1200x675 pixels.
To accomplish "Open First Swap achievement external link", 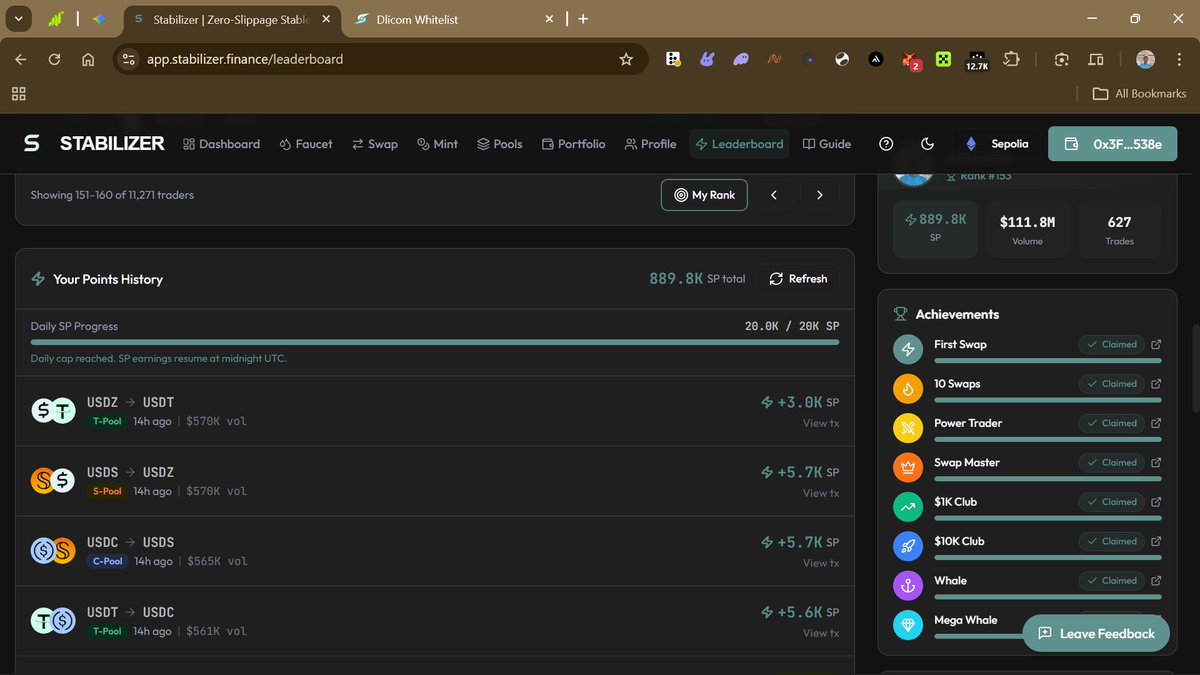I will pos(1156,344).
